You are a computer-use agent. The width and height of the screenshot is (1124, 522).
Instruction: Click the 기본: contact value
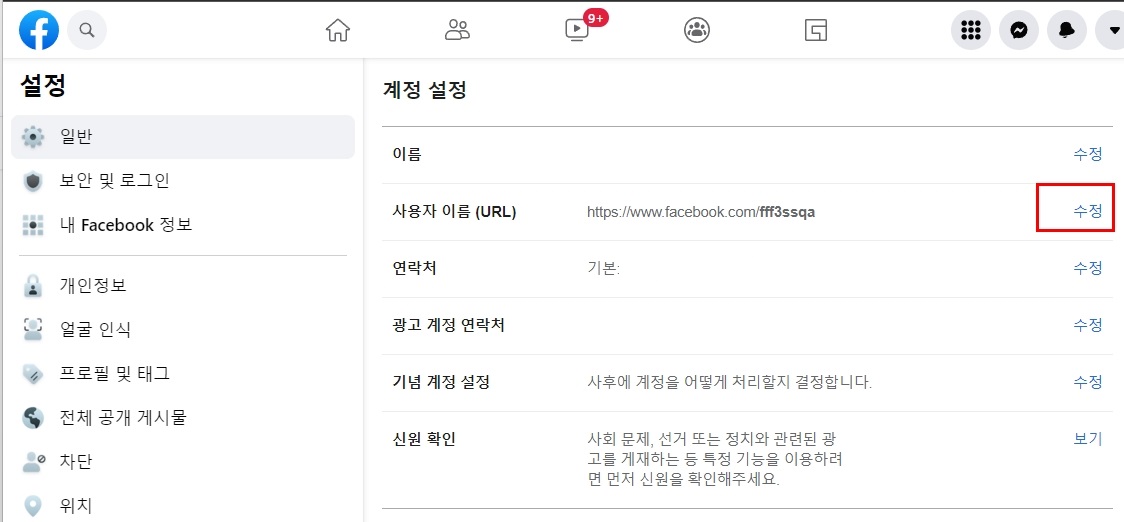(x=603, y=268)
